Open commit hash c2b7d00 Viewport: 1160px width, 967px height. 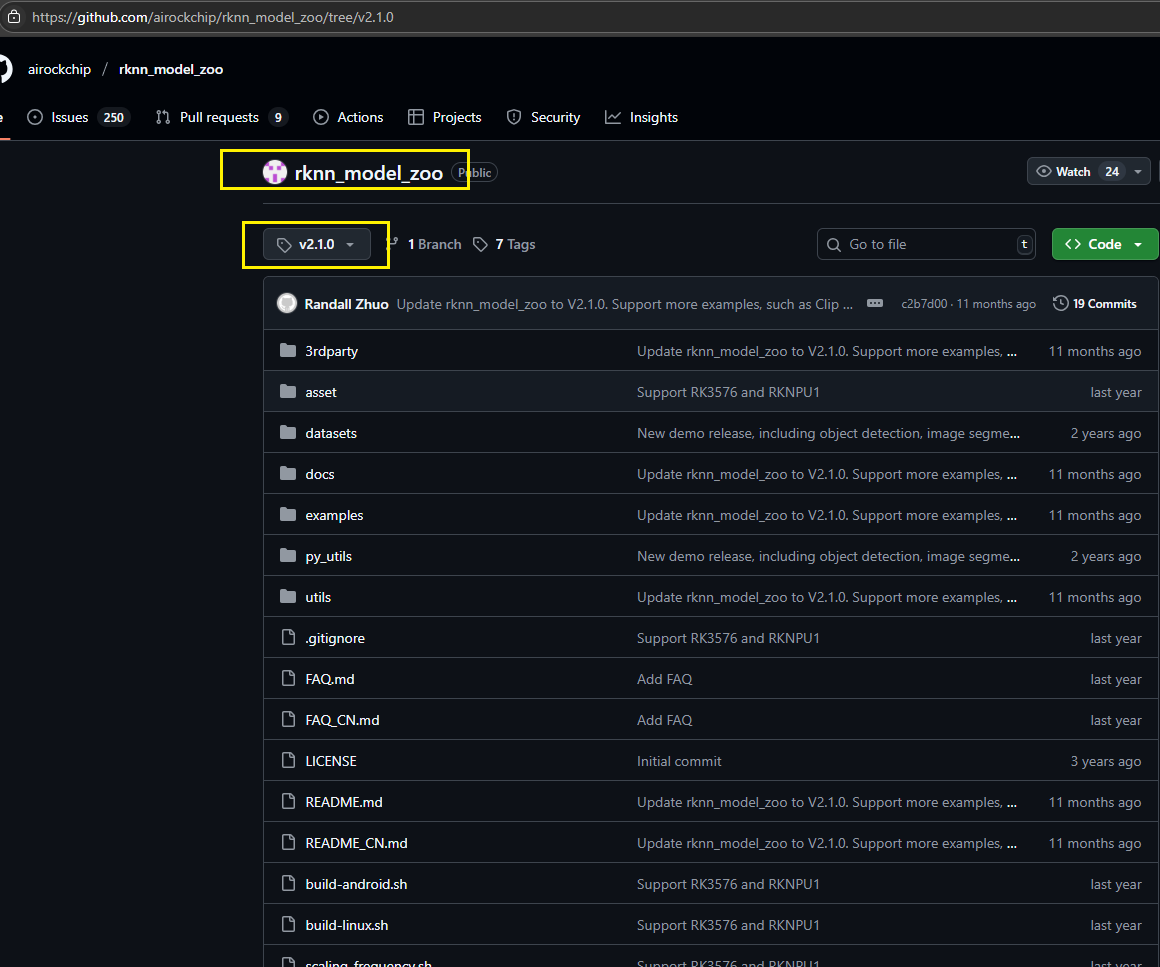click(x=924, y=304)
